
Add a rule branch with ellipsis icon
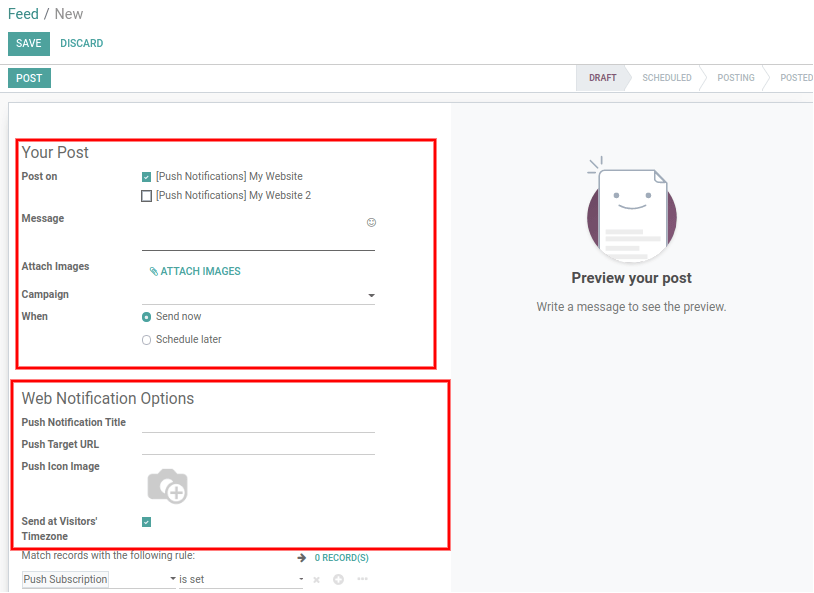click(x=362, y=578)
